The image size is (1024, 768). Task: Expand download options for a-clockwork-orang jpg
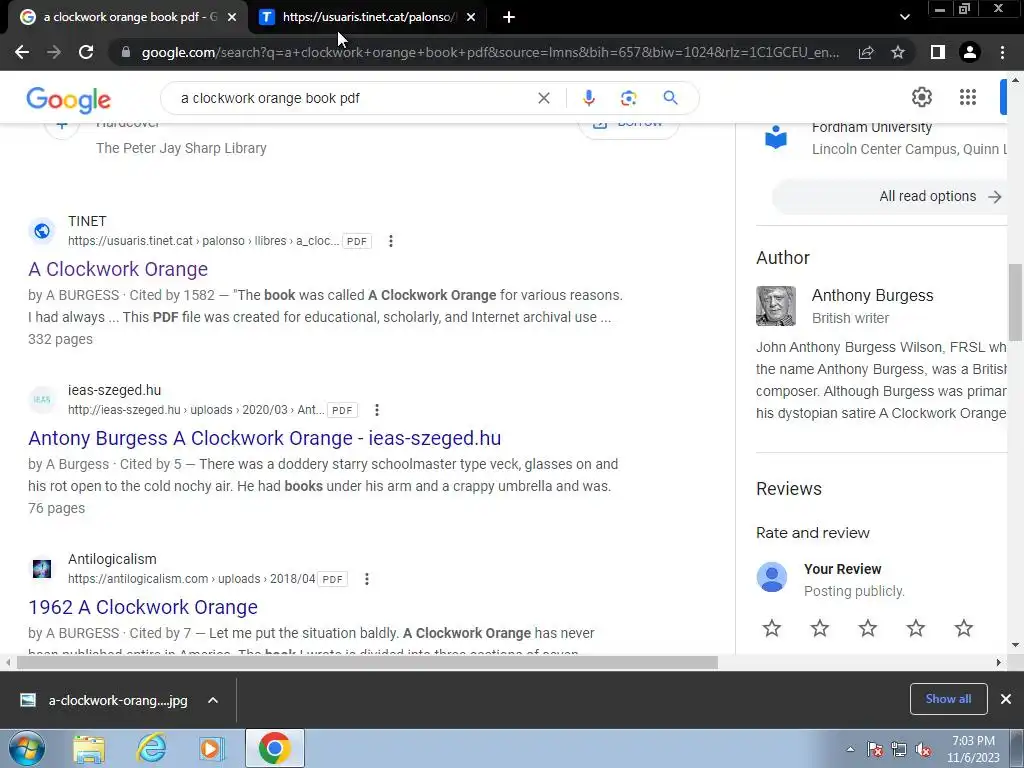click(213, 700)
